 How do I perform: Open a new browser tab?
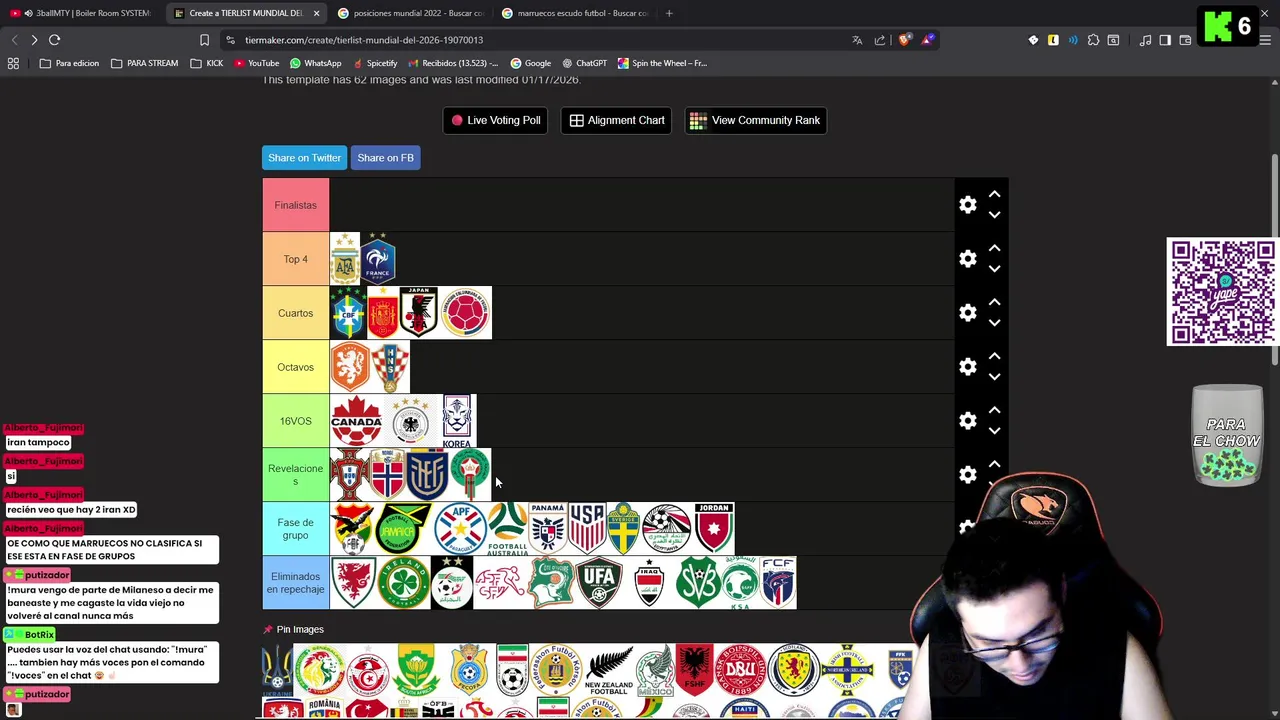point(669,13)
